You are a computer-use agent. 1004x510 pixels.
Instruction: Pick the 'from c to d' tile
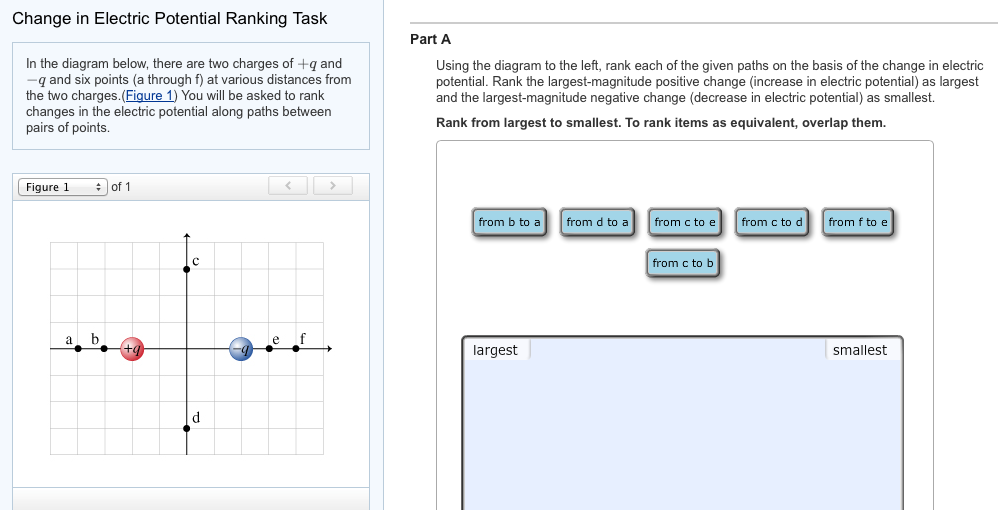772,222
